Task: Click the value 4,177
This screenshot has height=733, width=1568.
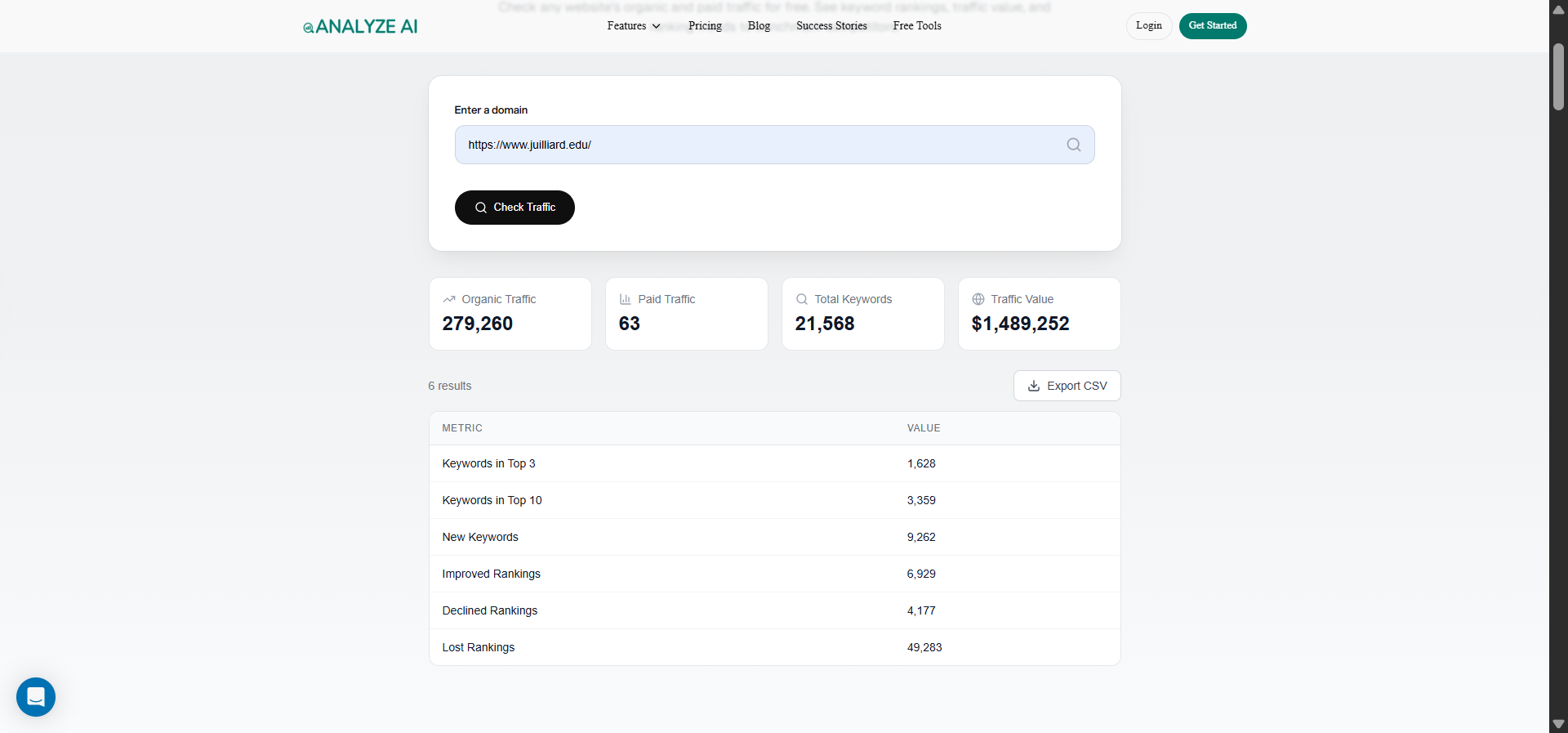Action: (921, 610)
